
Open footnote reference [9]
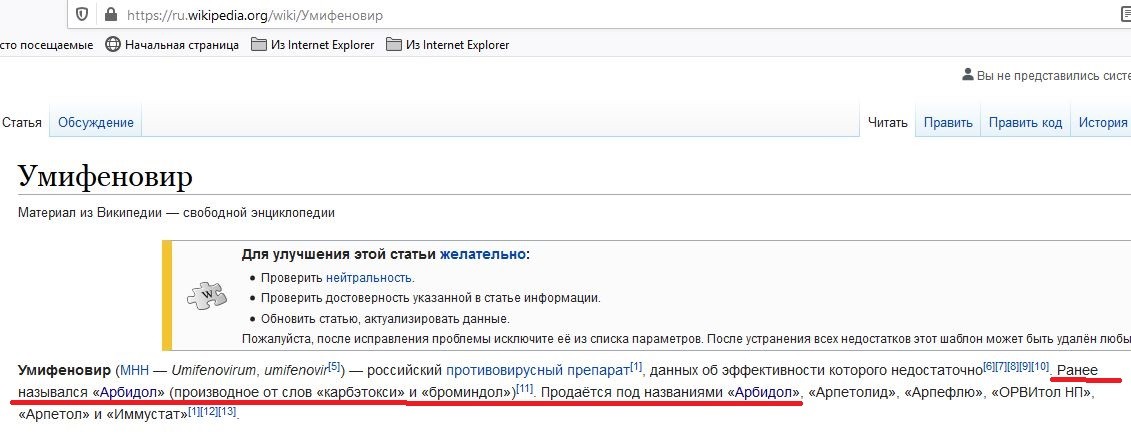[1024, 366]
